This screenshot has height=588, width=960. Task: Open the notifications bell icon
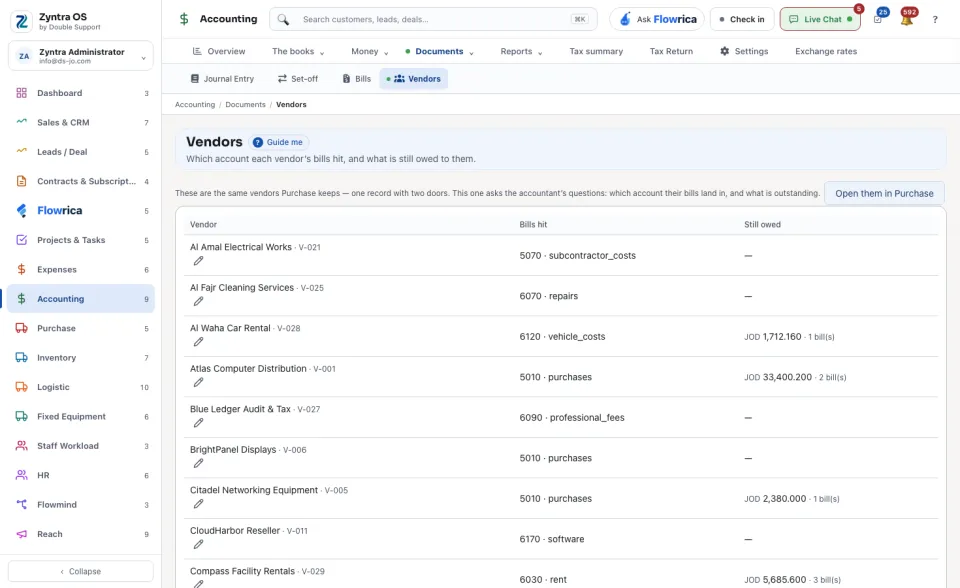point(907,20)
